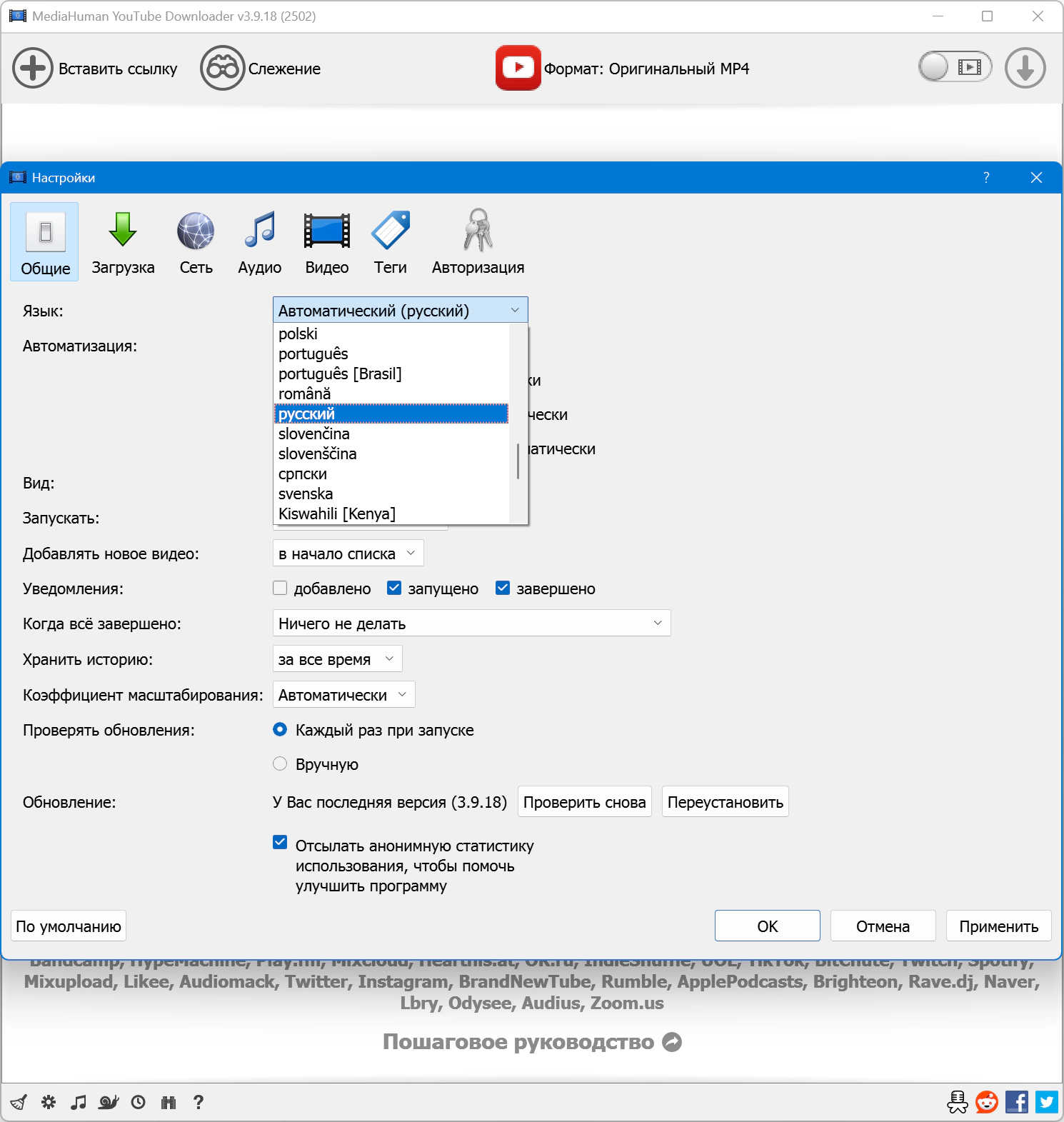Enable the добавлено notification checkbox
1064x1122 pixels.
tap(281, 588)
